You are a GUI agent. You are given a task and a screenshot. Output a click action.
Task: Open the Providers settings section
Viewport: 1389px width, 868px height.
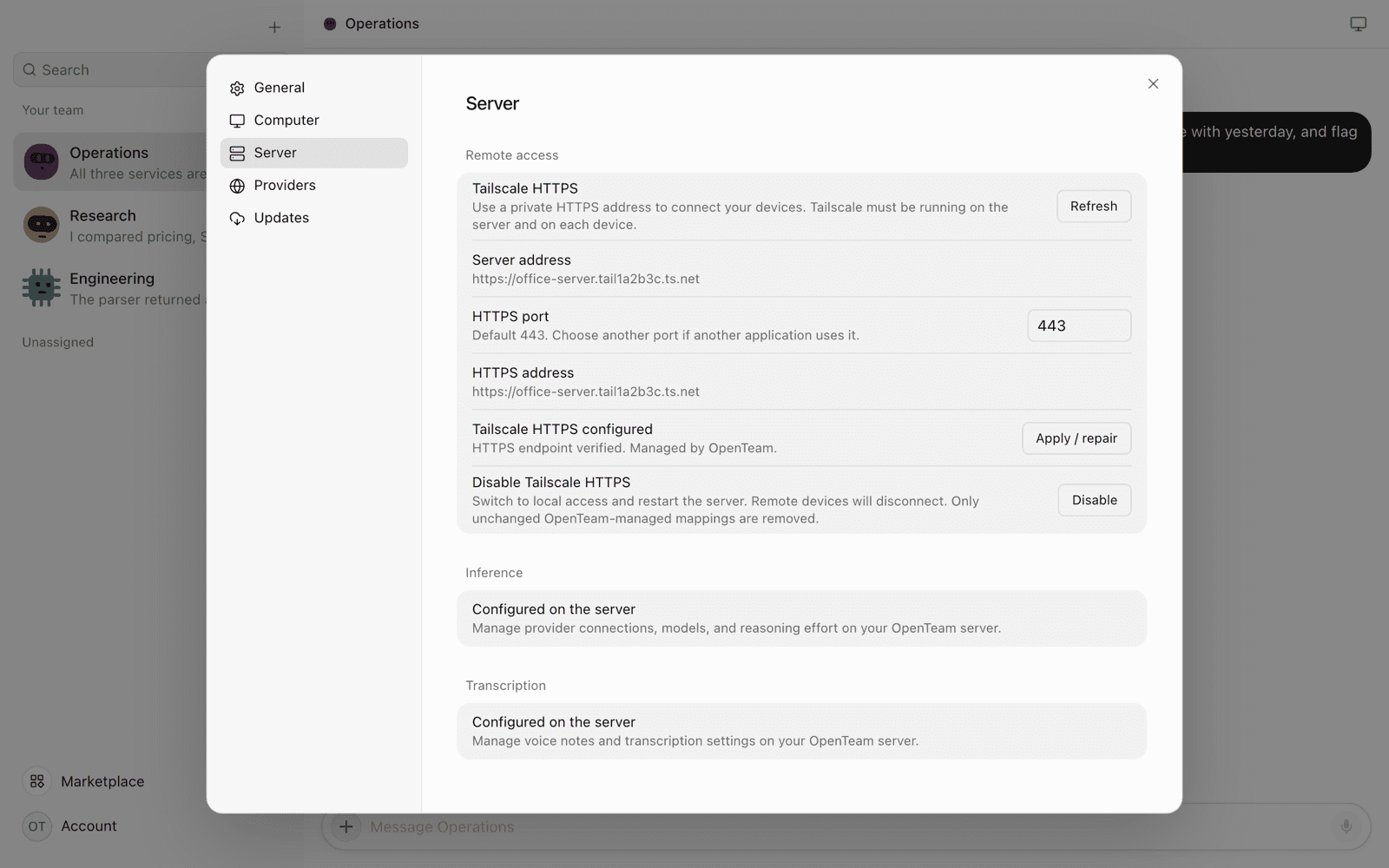[313, 186]
